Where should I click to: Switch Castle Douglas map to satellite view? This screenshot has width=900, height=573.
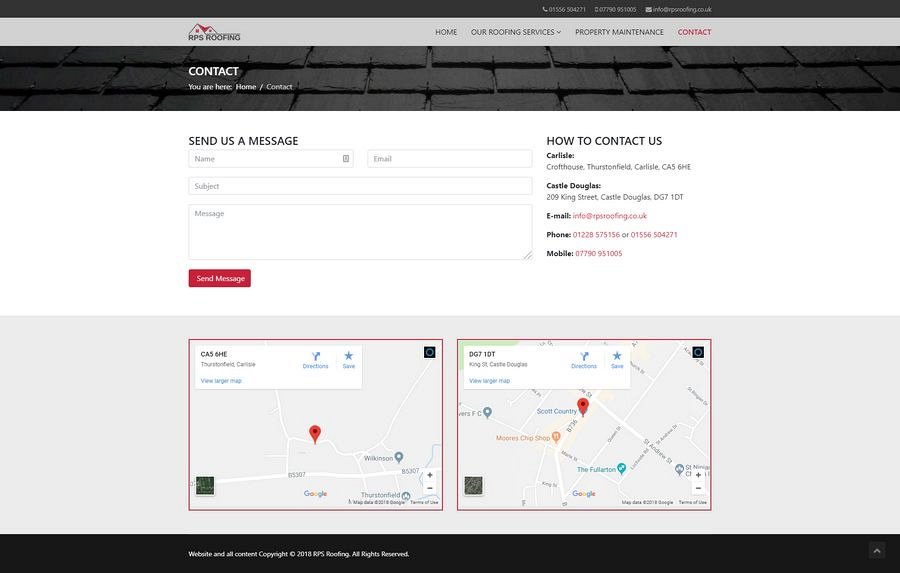tap(473, 486)
